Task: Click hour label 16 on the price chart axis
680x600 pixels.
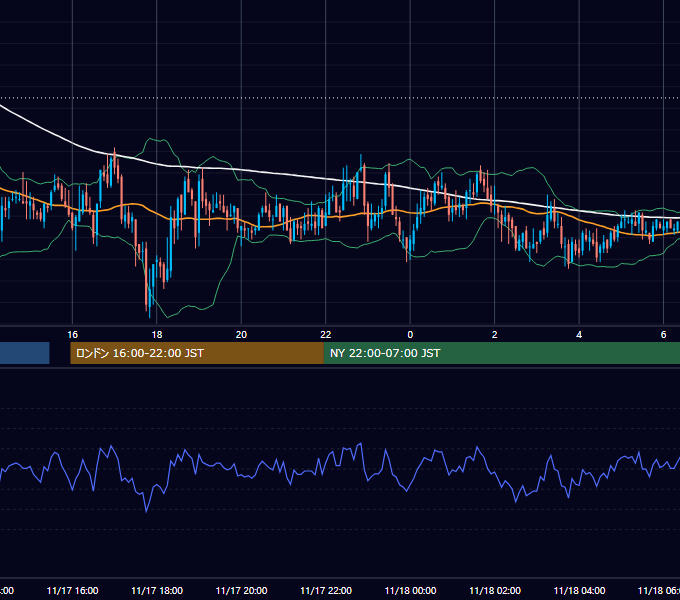Action: coord(72,335)
